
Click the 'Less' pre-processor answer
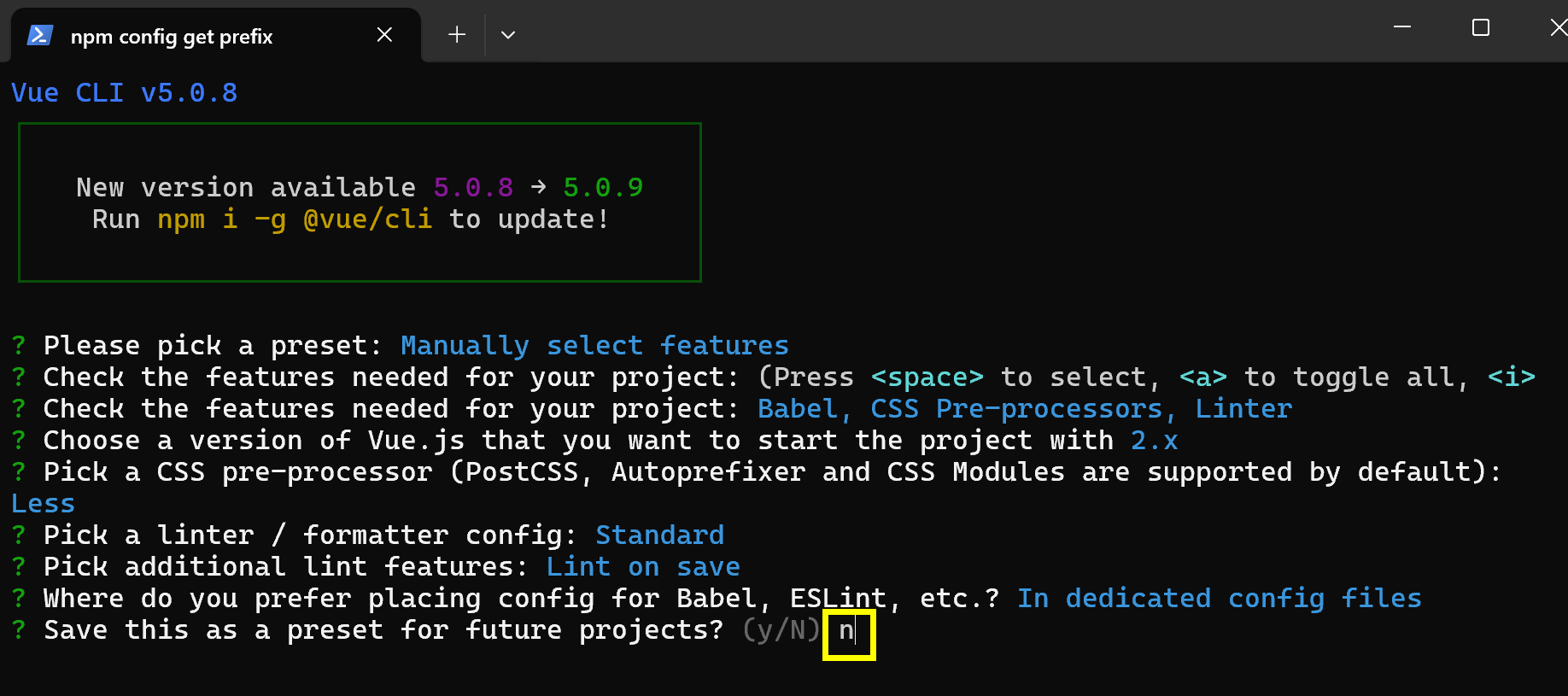44,504
